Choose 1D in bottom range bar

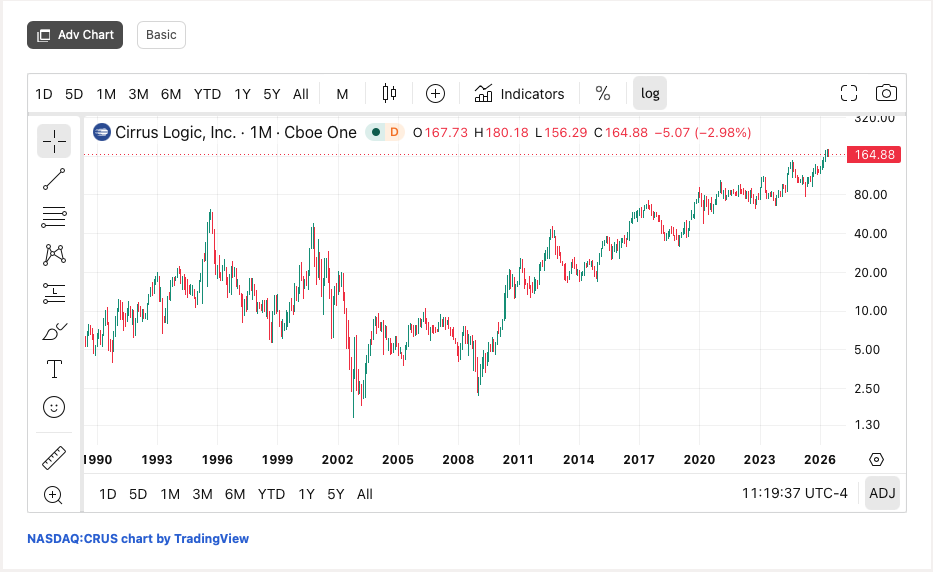coord(108,494)
